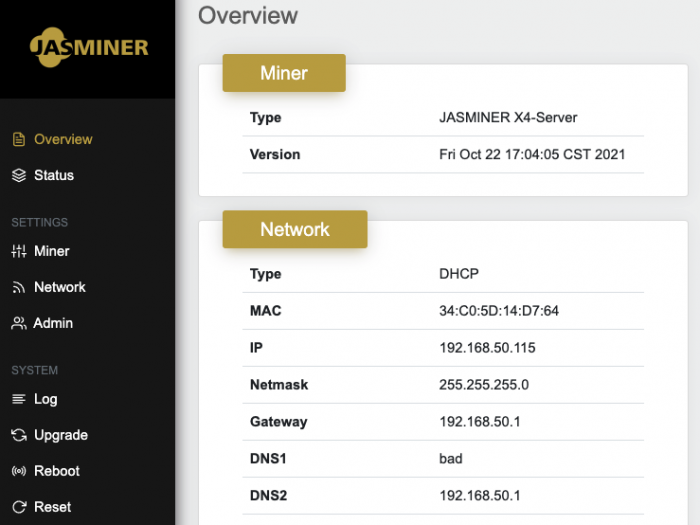Click the Type label in Miner card
Image resolution: width=700 pixels, height=525 pixels.
click(x=266, y=118)
